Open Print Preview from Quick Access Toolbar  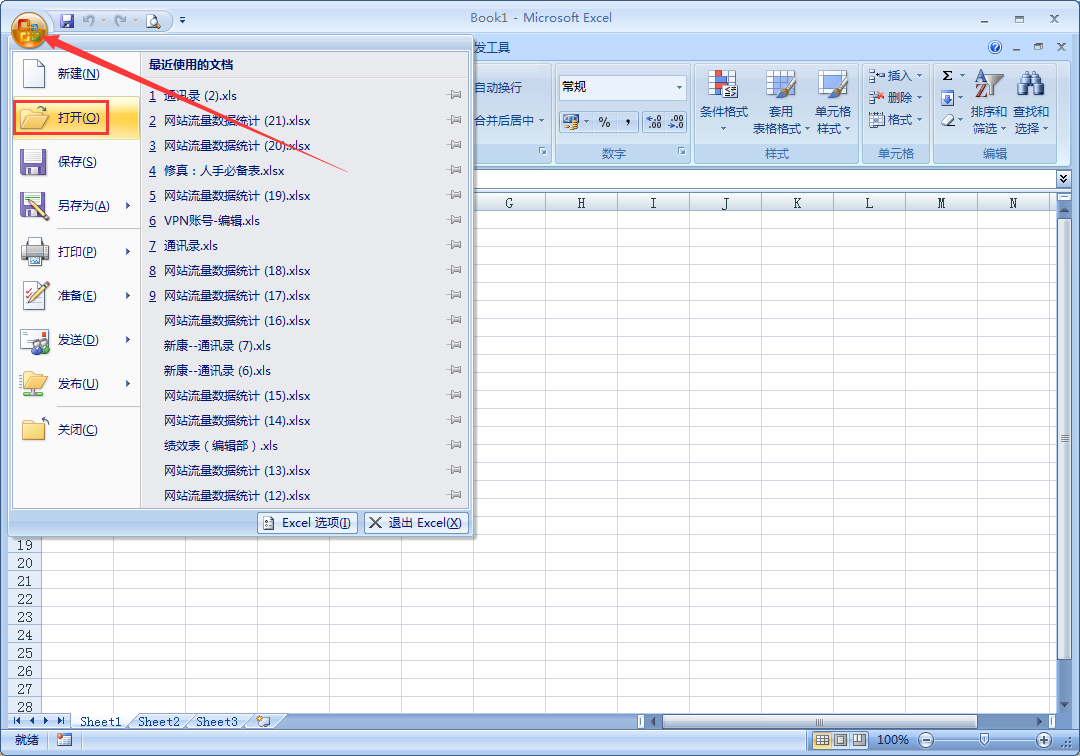tap(153, 18)
